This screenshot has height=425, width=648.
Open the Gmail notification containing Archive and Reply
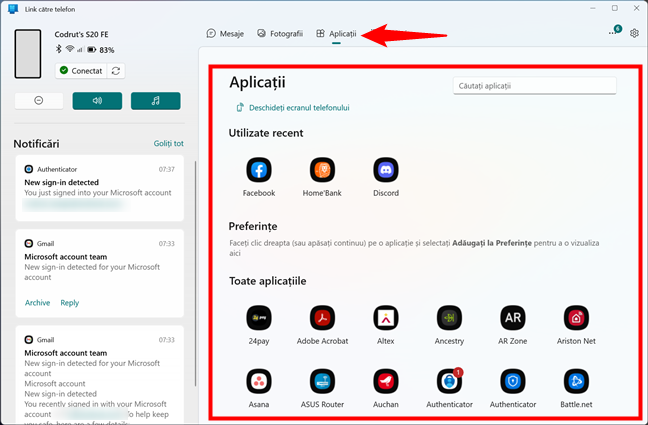pyautogui.click(x=100, y=273)
